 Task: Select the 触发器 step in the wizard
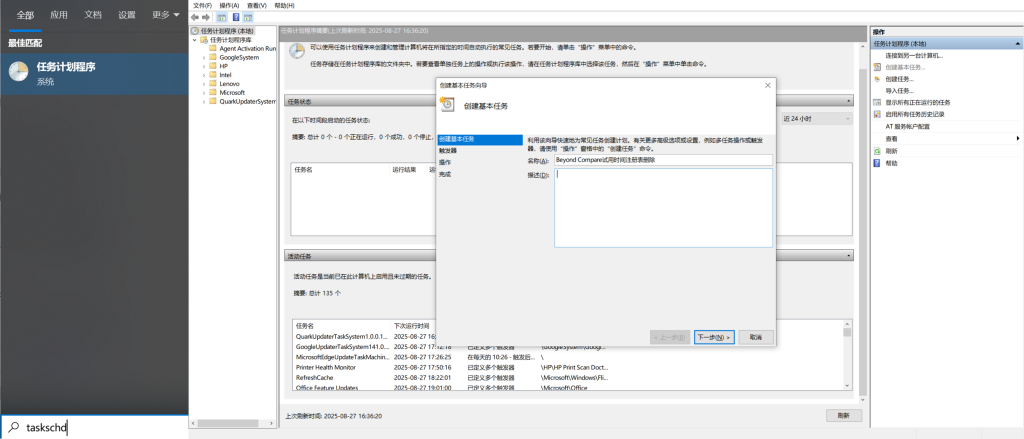[448, 150]
